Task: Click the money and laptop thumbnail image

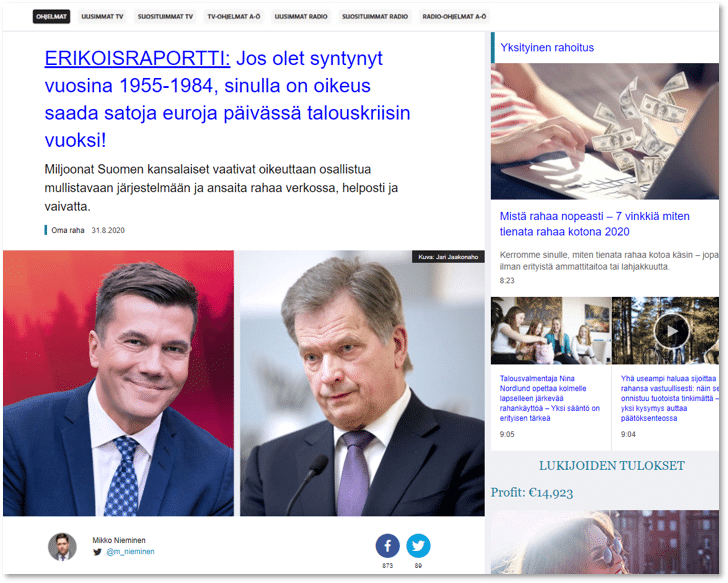Action: [604, 131]
